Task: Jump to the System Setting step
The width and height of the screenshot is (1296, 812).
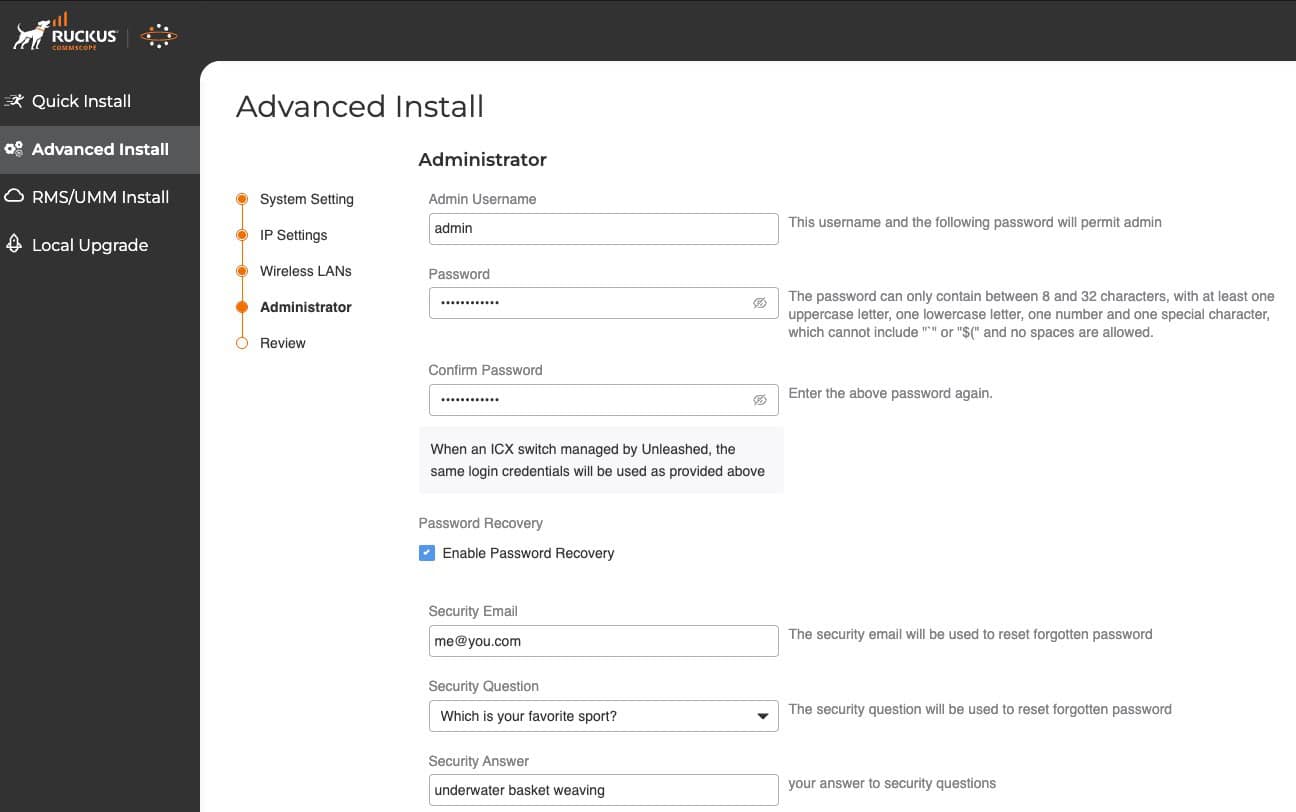Action: coord(307,199)
